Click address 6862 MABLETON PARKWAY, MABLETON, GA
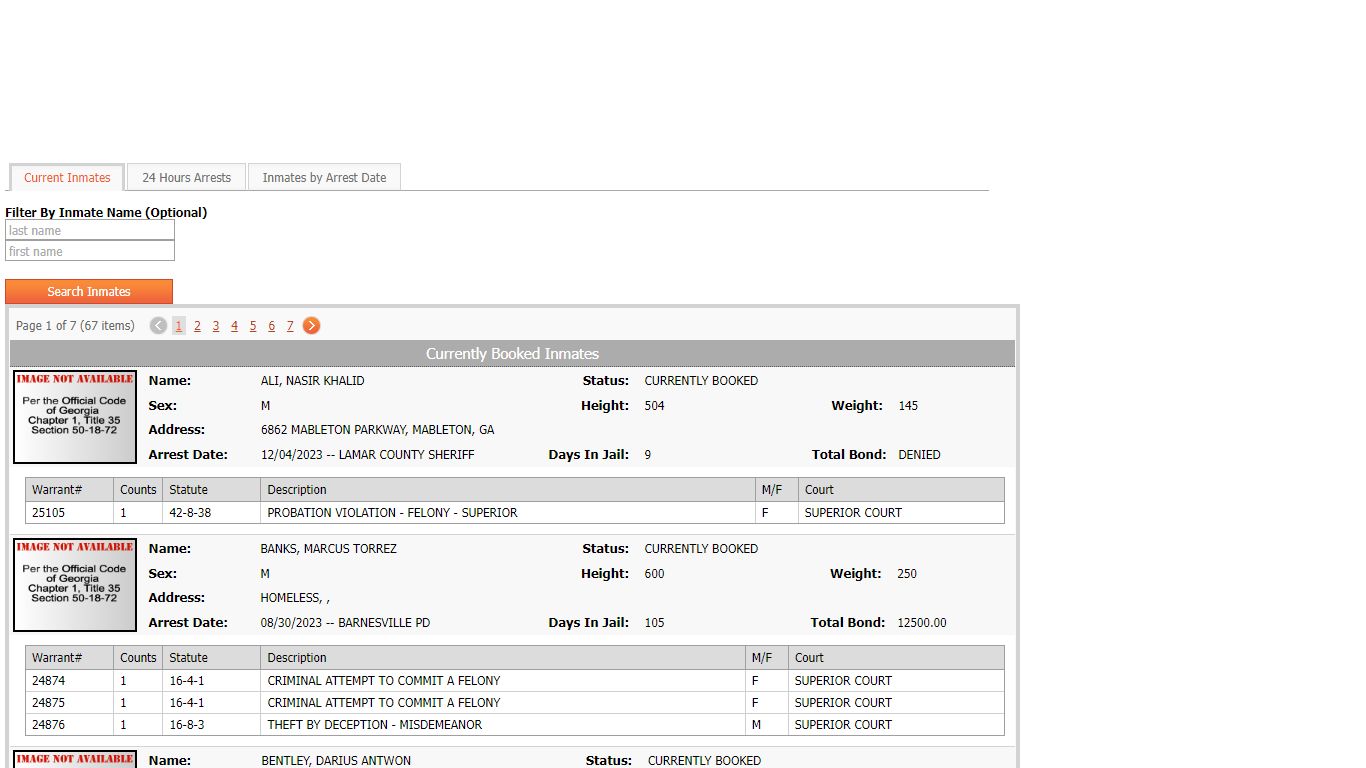This screenshot has height=768, width=1366. coord(377,430)
